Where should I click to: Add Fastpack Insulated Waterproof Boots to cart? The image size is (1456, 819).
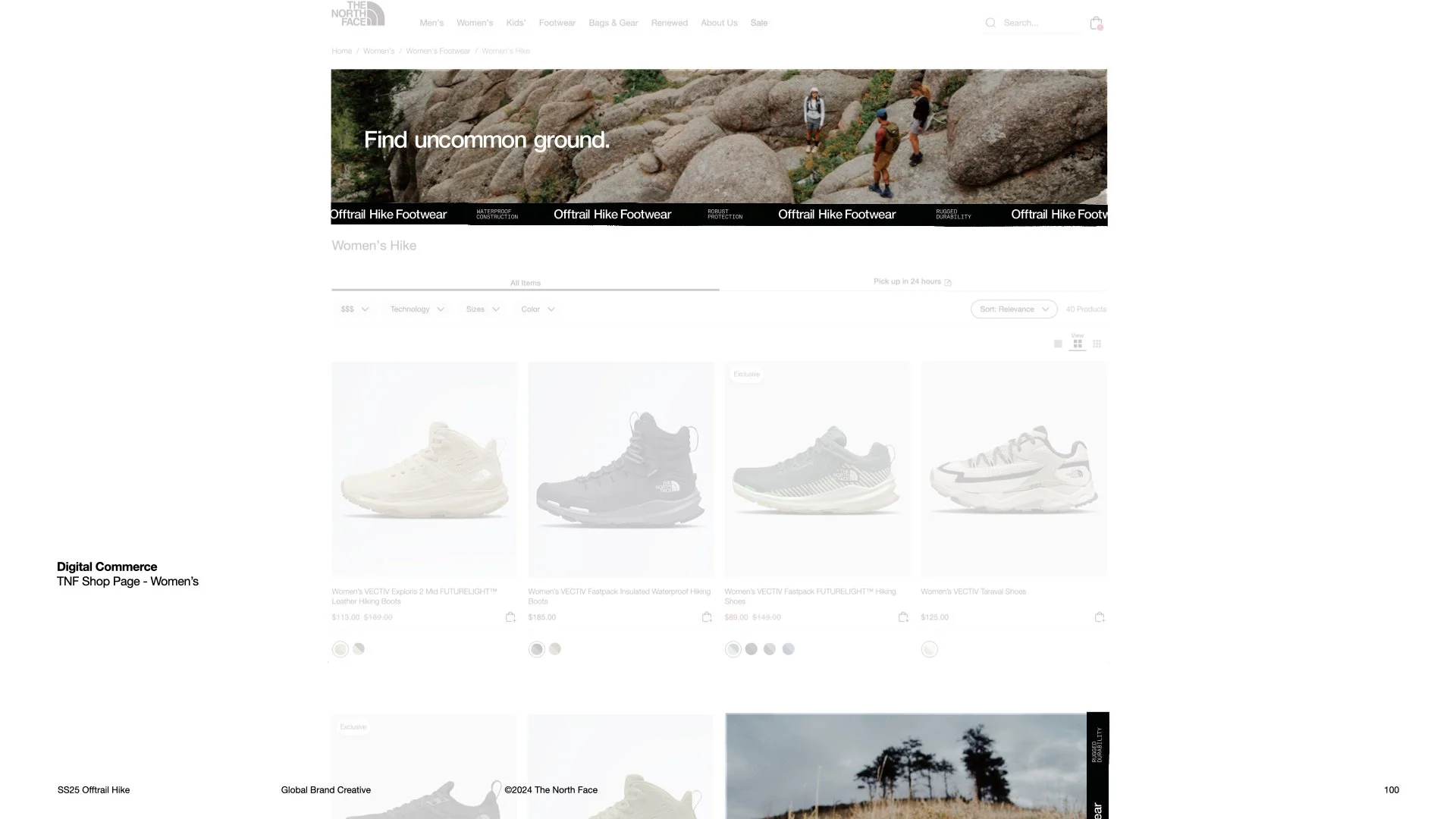(x=707, y=617)
